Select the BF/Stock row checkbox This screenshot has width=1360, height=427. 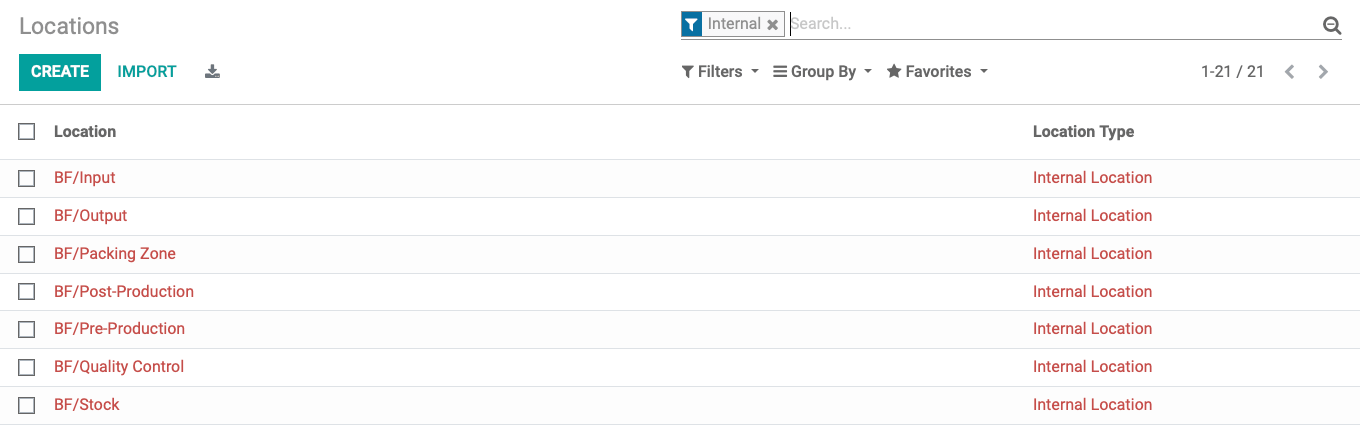pyautogui.click(x=27, y=405)
